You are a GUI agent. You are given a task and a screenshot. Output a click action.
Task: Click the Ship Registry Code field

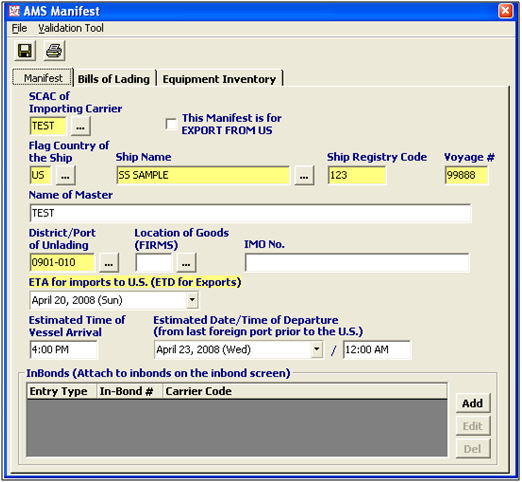357,175
